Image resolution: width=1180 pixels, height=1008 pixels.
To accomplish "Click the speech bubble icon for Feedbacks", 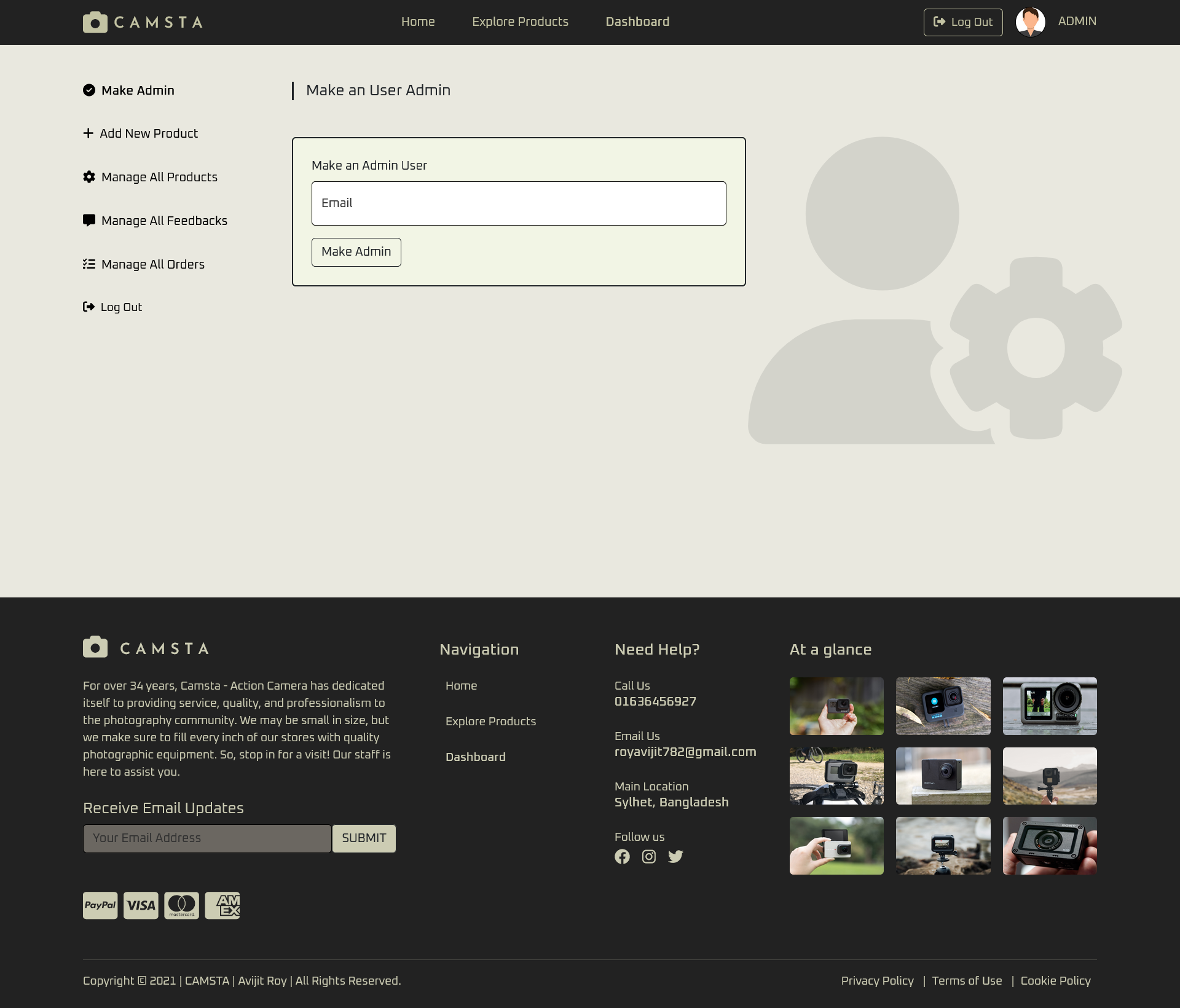I will 89,220.
